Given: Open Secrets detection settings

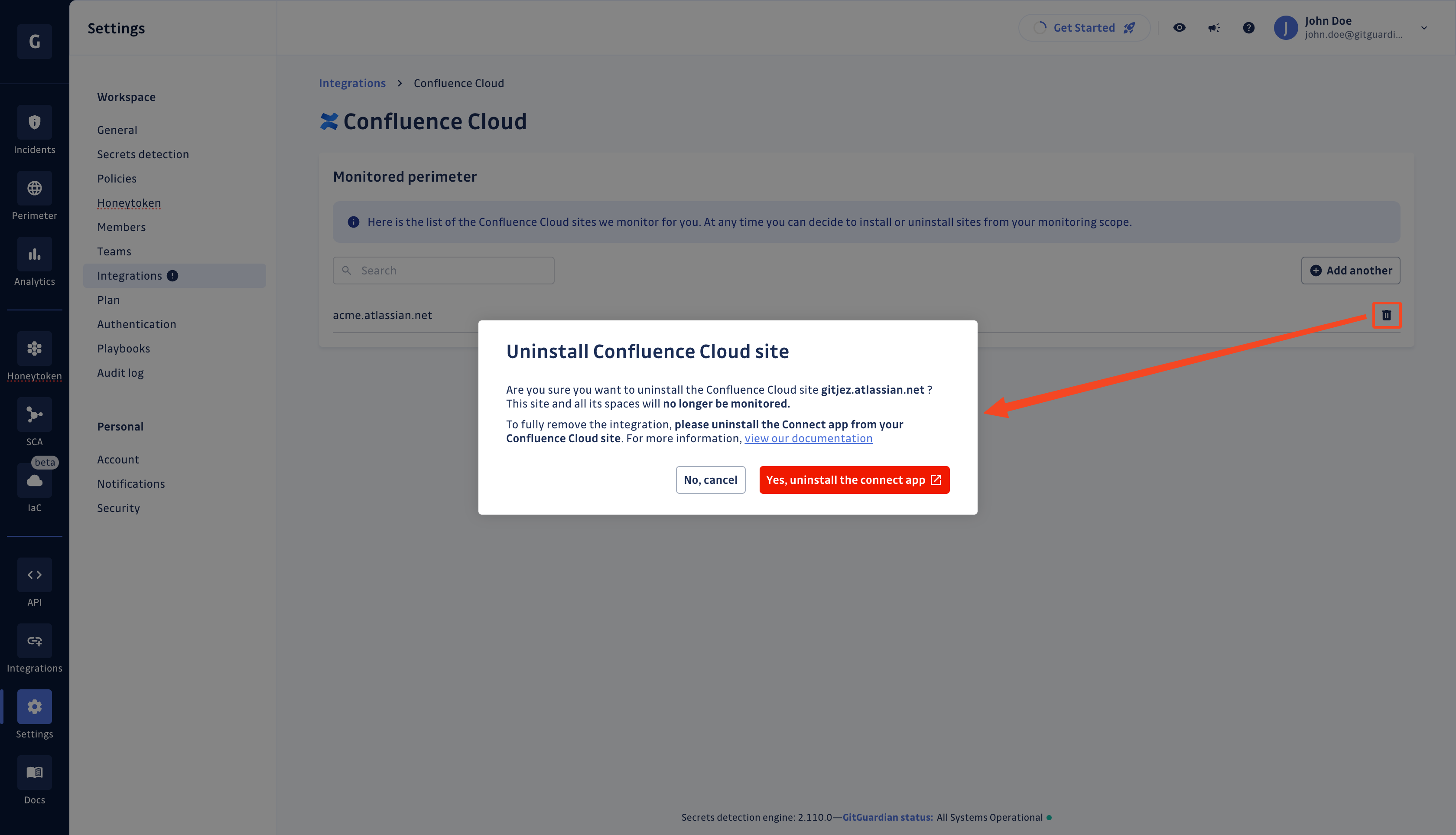Looking at the screenshot, I should (143, 154).
